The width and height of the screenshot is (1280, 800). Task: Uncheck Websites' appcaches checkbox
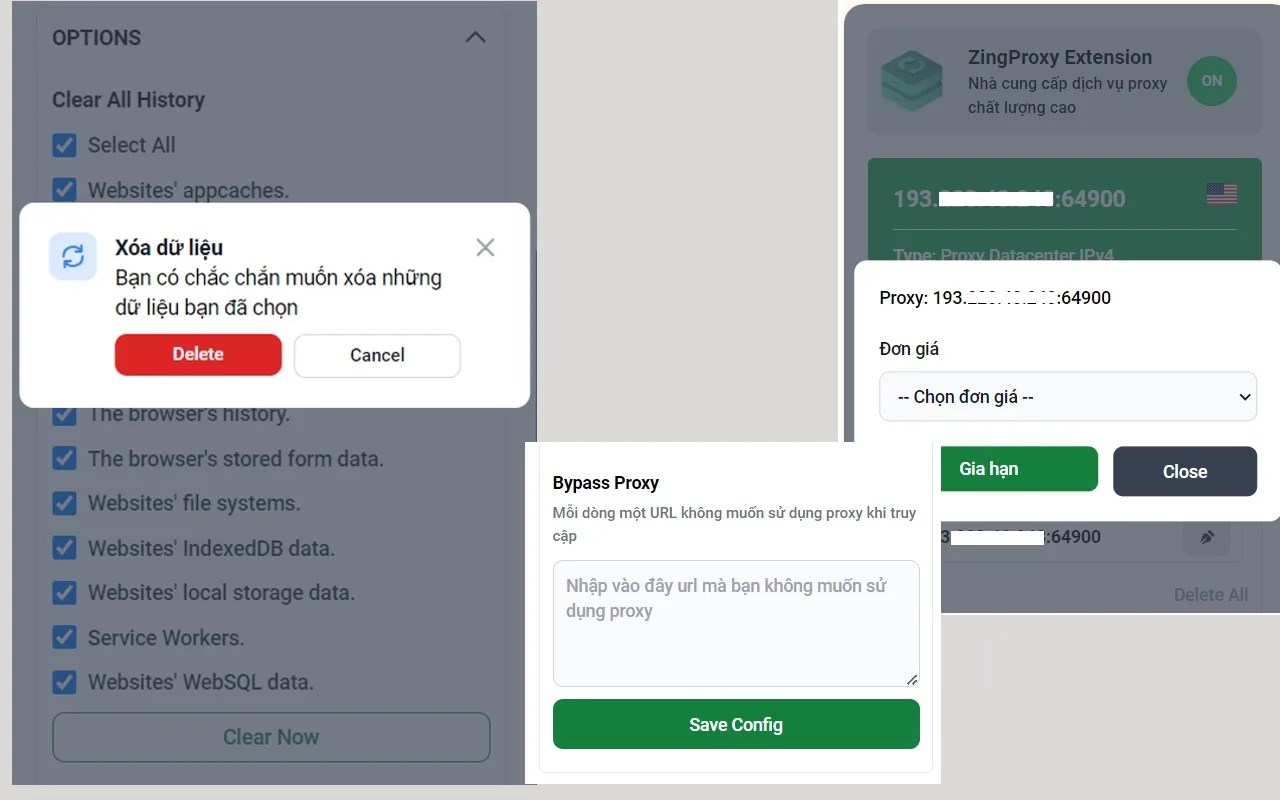[64, 189]
